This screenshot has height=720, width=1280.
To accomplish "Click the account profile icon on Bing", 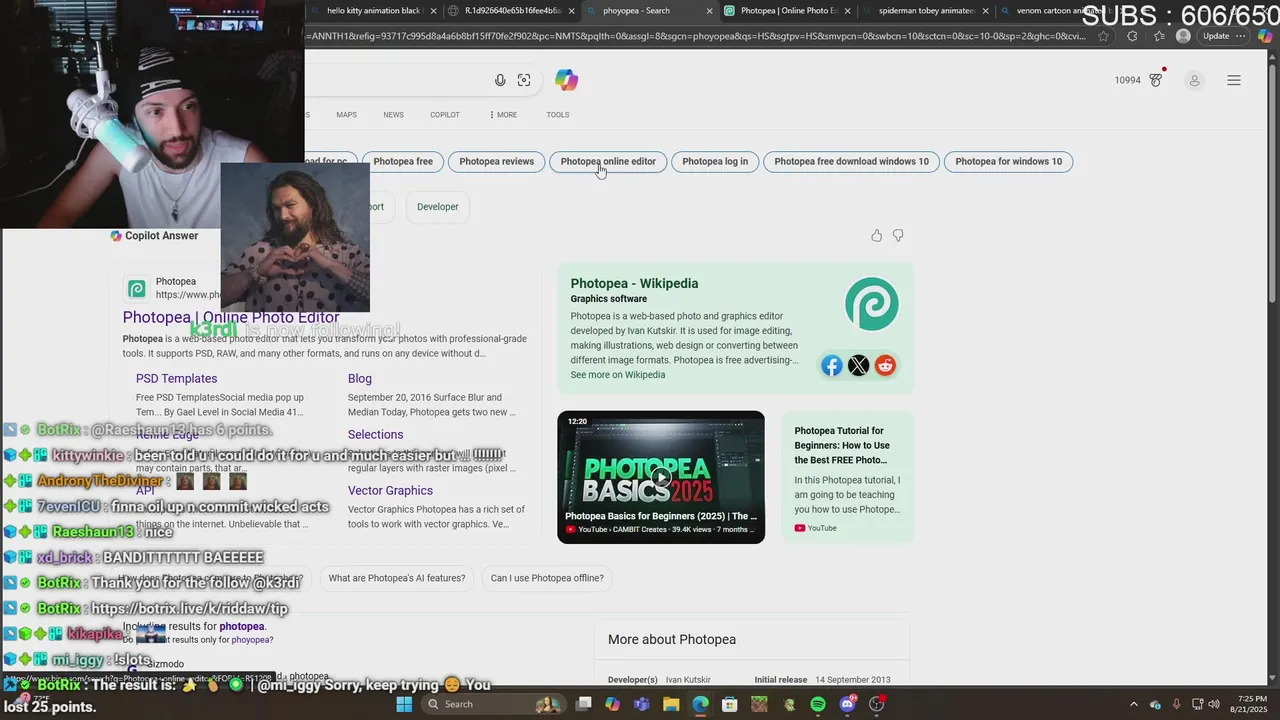I will 1194,80.
